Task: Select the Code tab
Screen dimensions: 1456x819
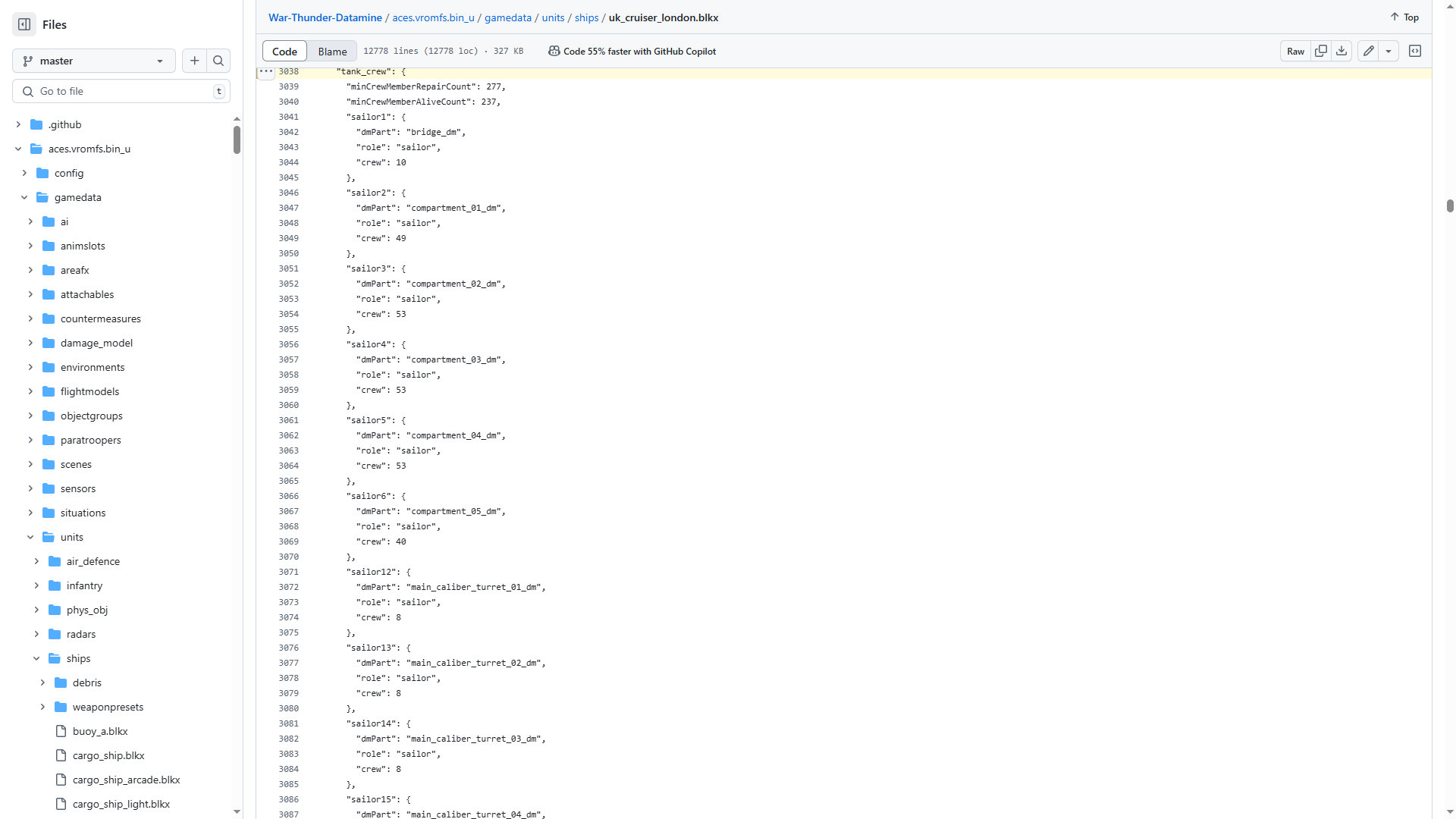Action: pos(284,51)
